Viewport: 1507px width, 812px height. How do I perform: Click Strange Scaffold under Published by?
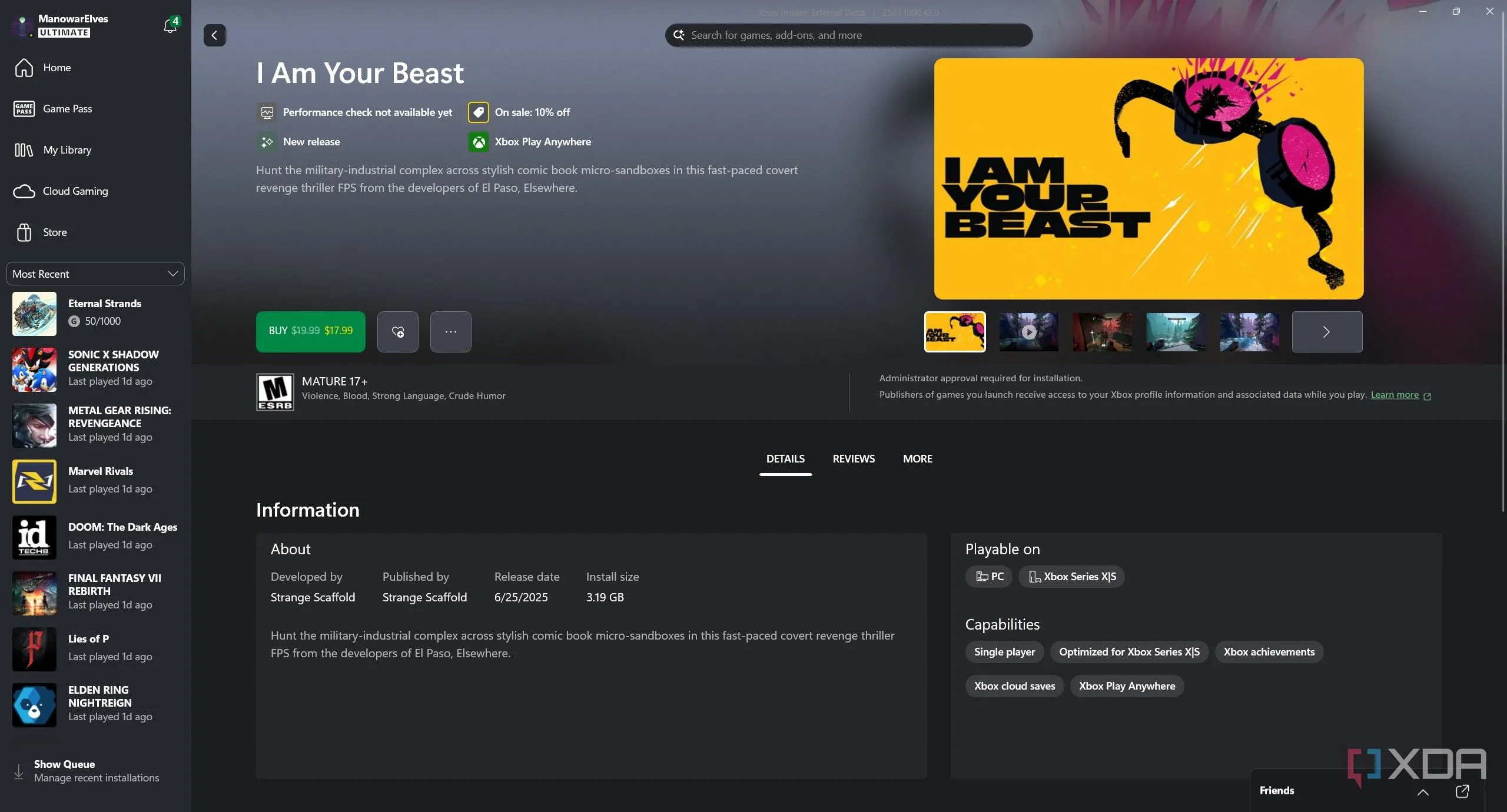click(x=424, y=597)
